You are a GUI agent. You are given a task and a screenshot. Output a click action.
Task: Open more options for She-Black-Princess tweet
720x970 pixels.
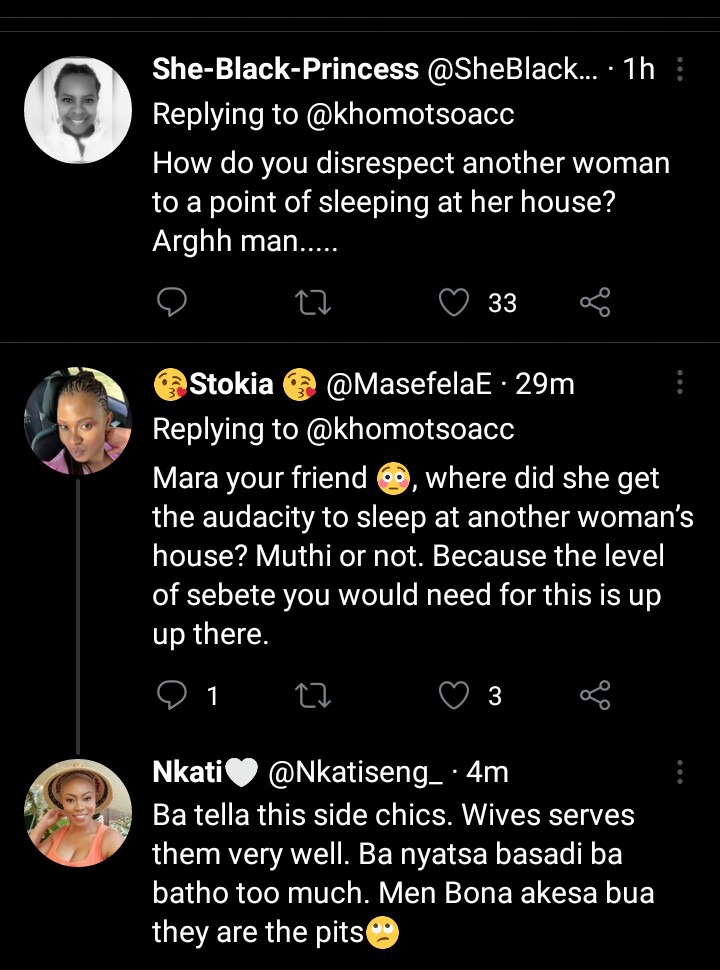click(680, 69)
